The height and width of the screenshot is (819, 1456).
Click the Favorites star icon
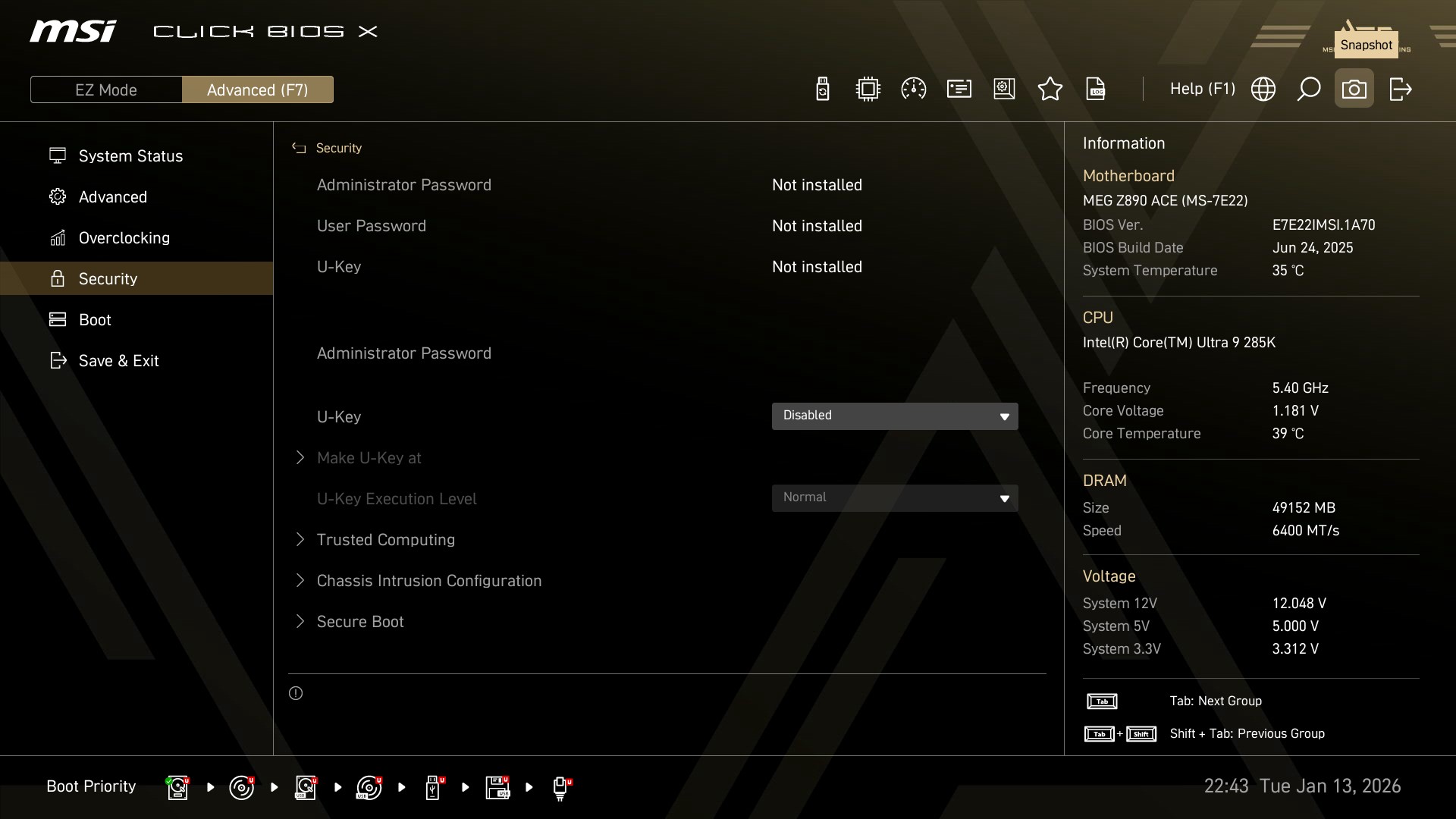point(1050,89)
